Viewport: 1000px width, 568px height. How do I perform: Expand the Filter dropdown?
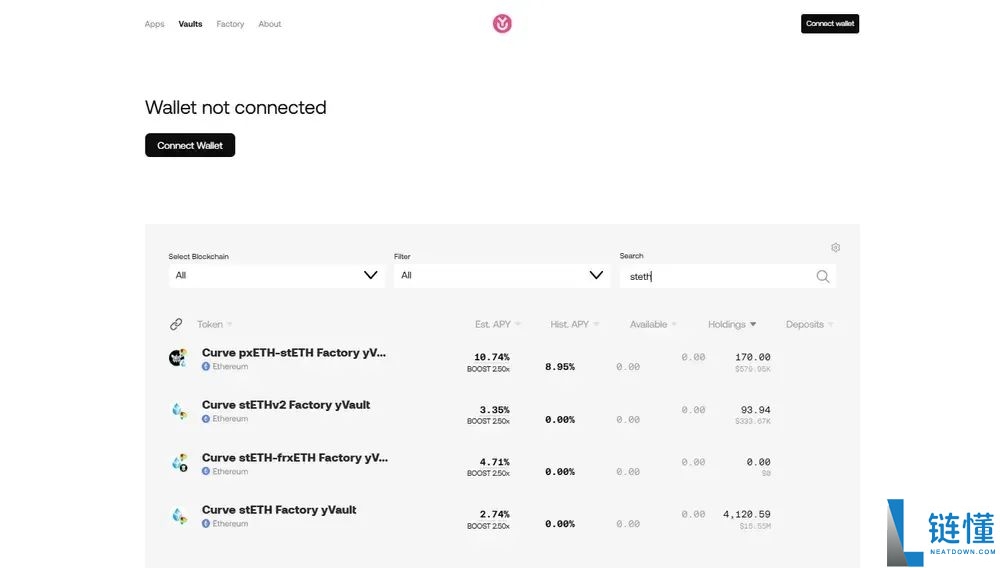pos(501,275)
